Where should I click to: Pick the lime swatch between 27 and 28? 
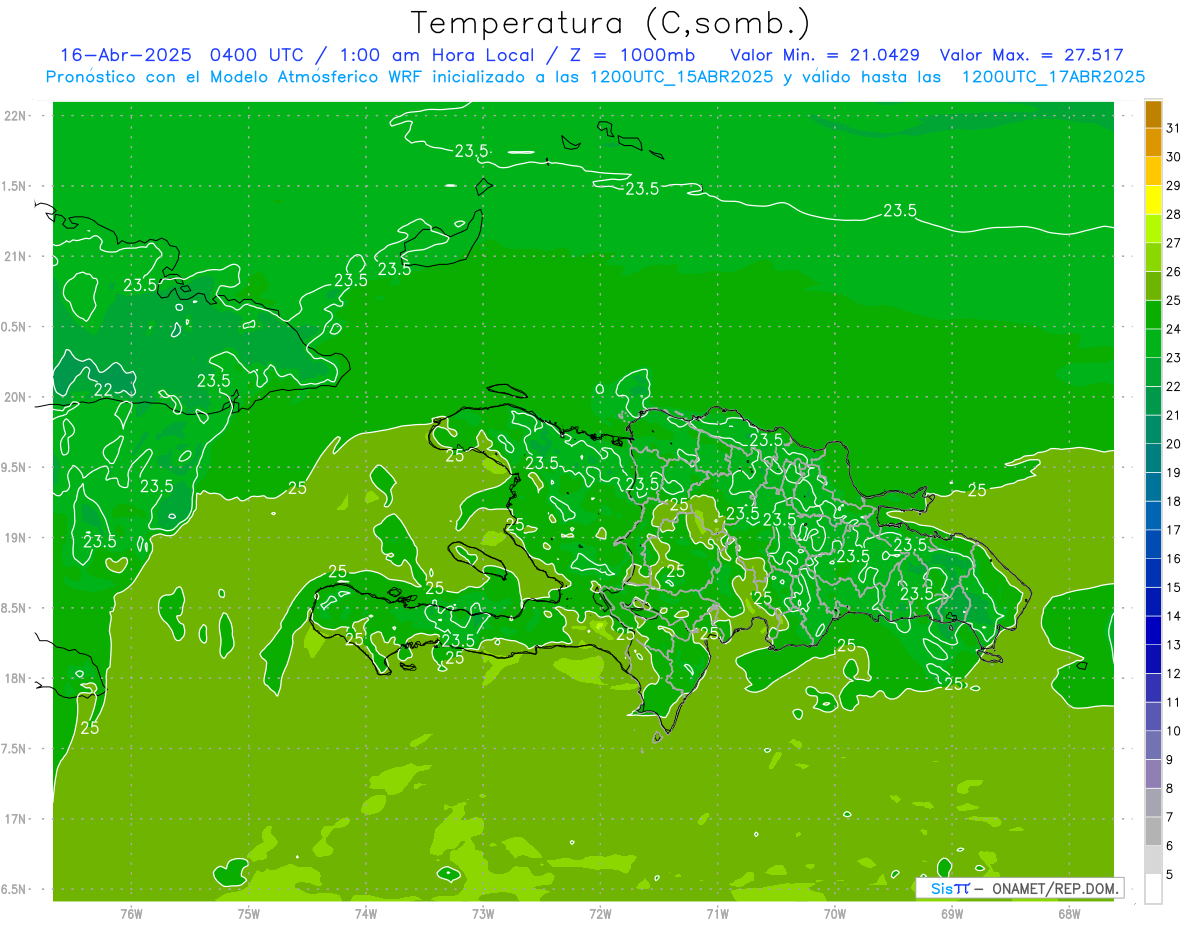click(x=1153, y=229)
